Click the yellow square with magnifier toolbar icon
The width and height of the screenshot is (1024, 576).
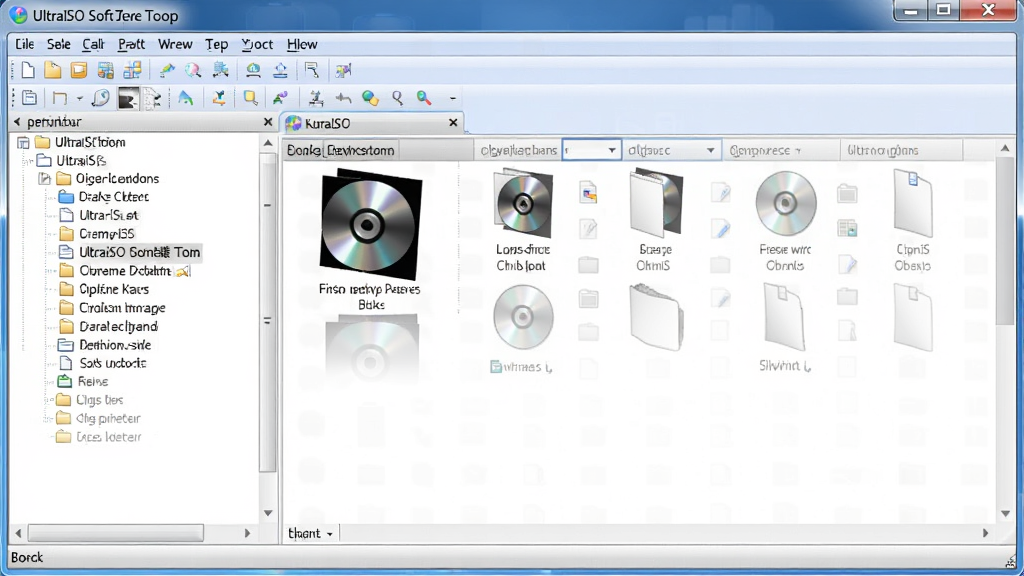point(250,98)
